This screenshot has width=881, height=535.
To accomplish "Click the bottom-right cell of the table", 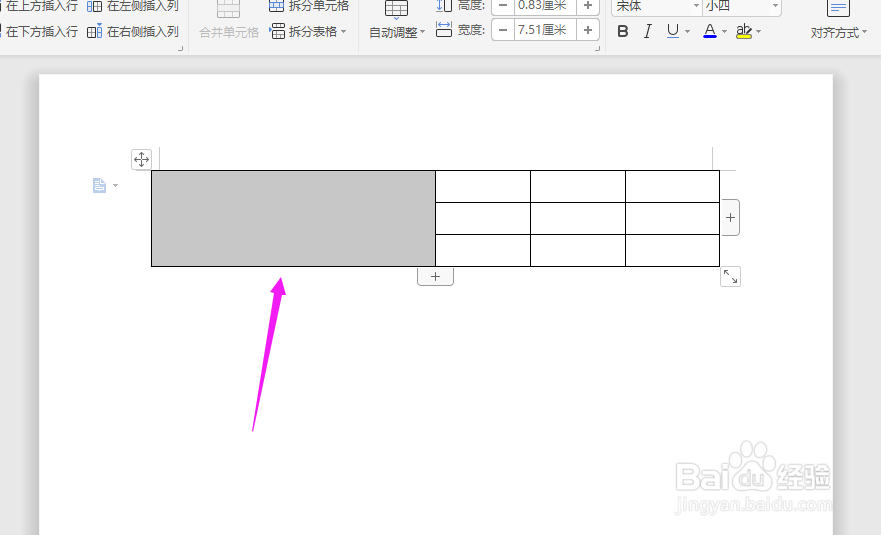I will (x=673, y=250).
